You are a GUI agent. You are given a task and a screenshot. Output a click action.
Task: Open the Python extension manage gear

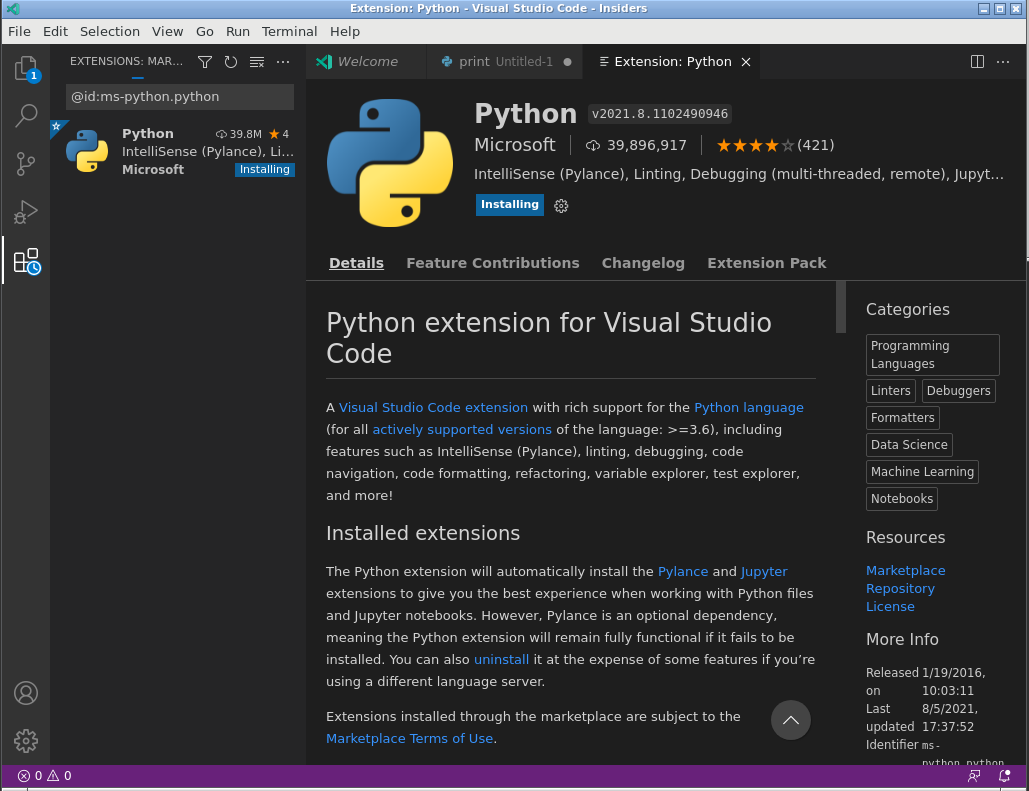click(x=561, y=205)
